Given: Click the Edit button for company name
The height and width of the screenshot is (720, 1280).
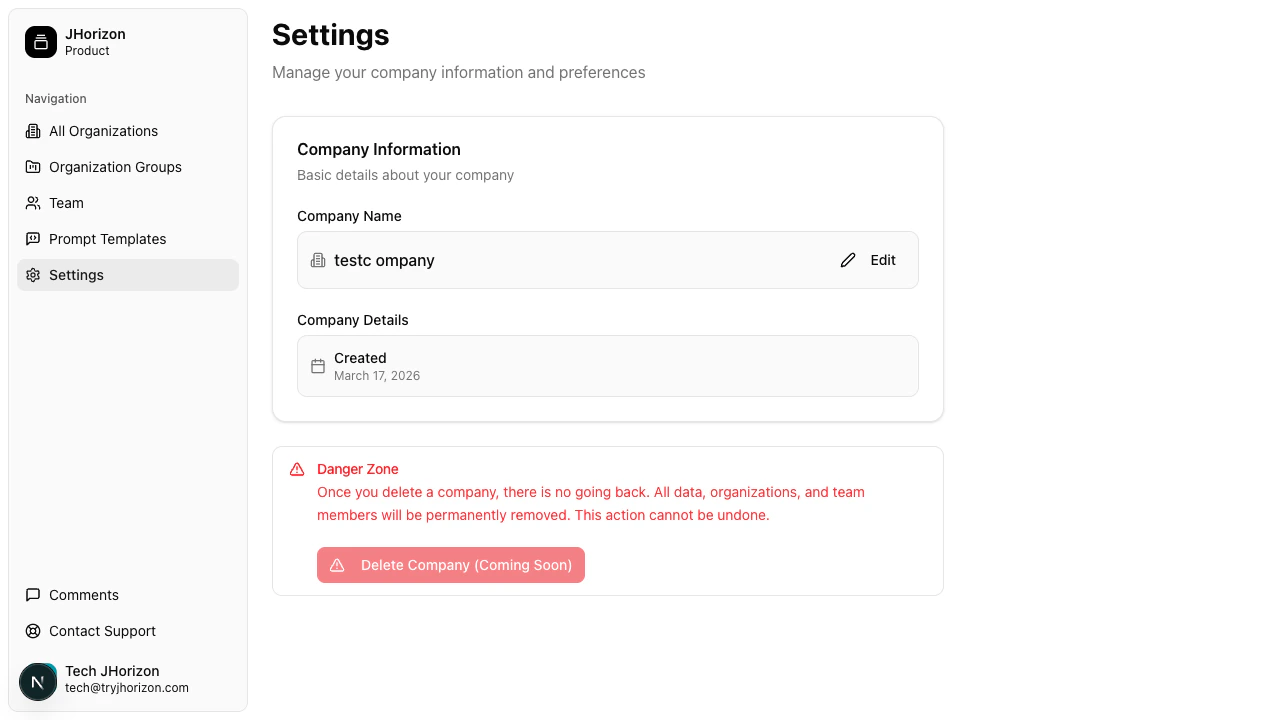Looking at the screenshot, I should coord(868,260).
